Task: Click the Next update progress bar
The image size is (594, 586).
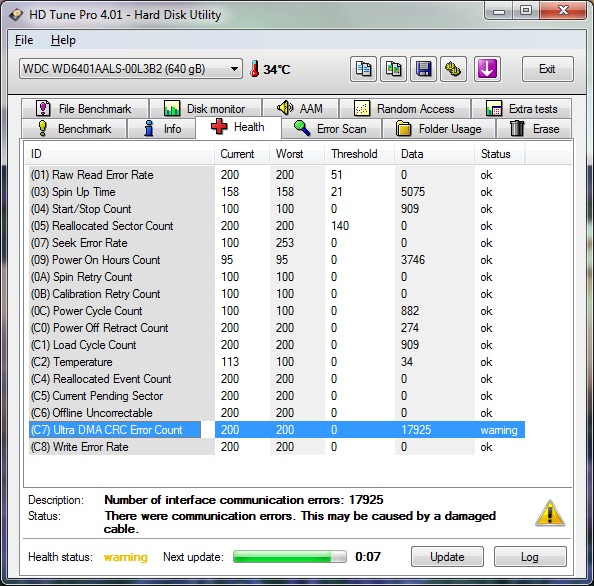Action: click(290, 556)
